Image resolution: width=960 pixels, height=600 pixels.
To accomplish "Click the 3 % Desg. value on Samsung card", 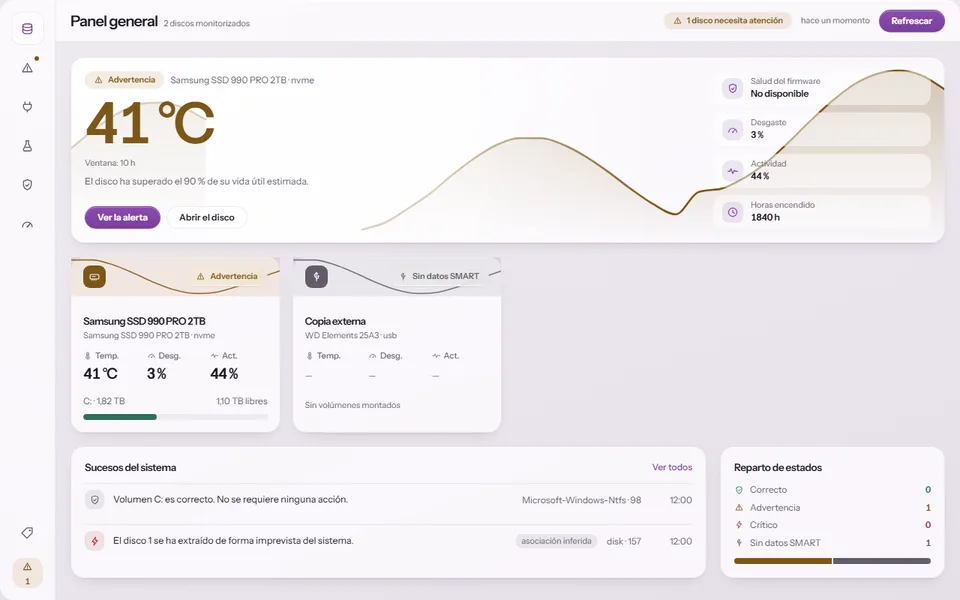I will (157, 373).
